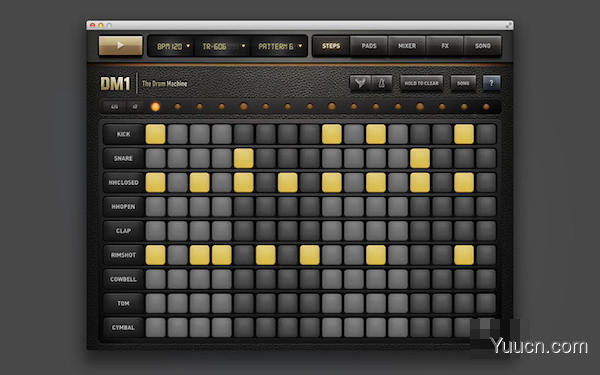Viewport: 600px width, 375px height.
Task: Enable Clap step 13
Action: click(x=420, y=231)
